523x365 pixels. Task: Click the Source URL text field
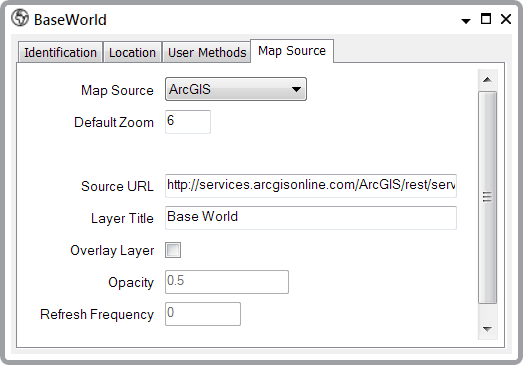pyautogui.click(x=311, y=186)
